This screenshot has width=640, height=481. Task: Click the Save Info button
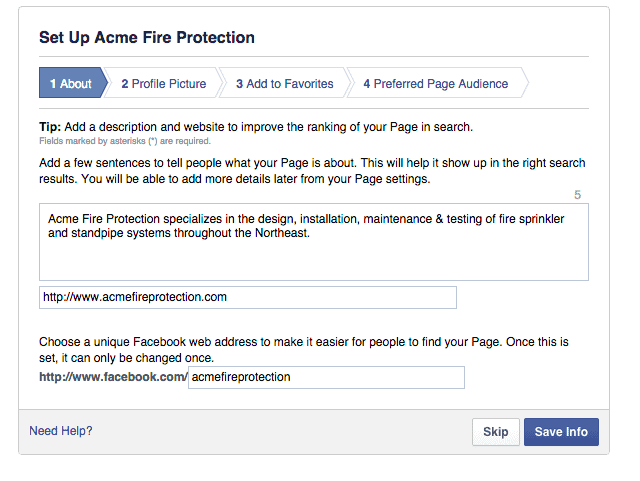click(x=561, y=432)
